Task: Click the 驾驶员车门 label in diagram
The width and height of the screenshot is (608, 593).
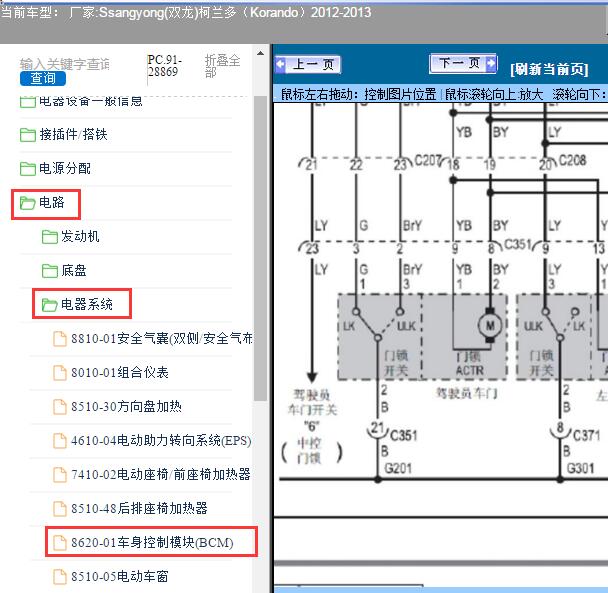Action: tap(466, 393)
